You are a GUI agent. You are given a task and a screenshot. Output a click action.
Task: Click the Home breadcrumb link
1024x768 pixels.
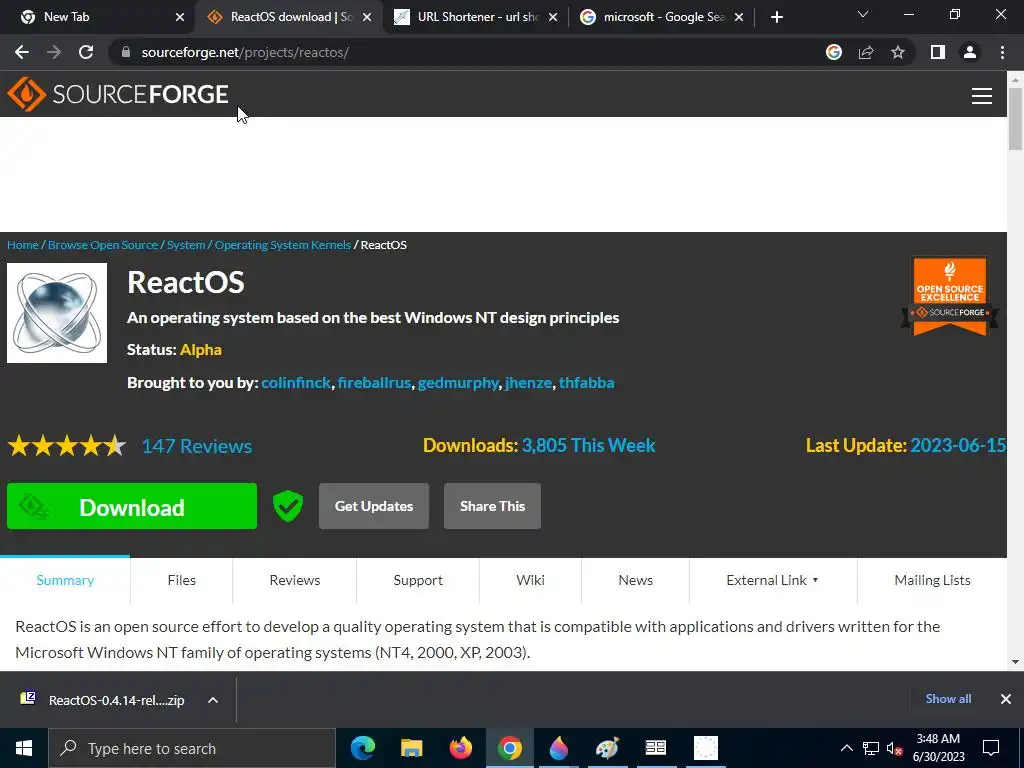click(x=23, y=245)
